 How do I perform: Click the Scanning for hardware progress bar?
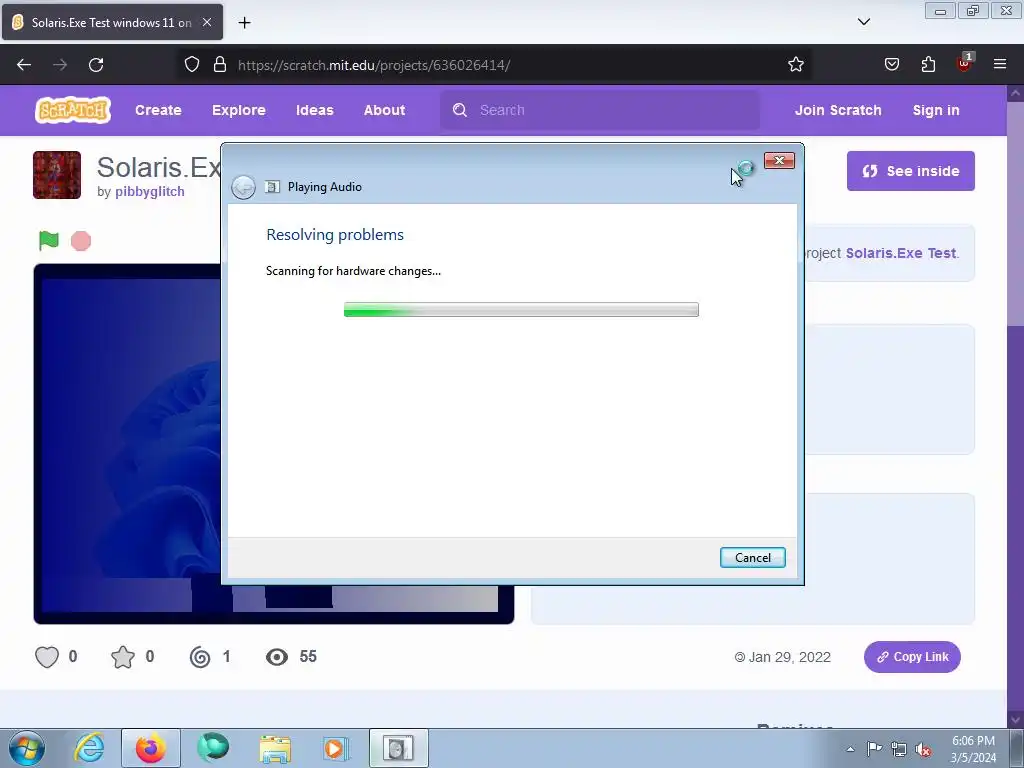coord(521,310)
